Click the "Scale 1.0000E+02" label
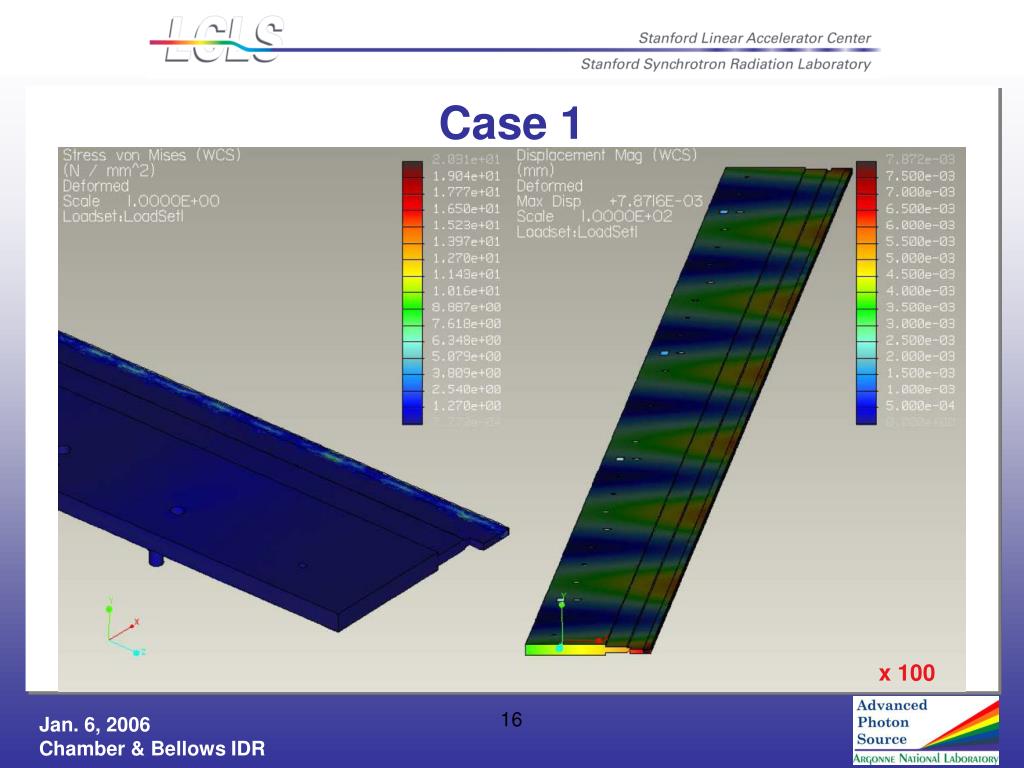This screenshot has width=1024, height=768. coord(594,216)
